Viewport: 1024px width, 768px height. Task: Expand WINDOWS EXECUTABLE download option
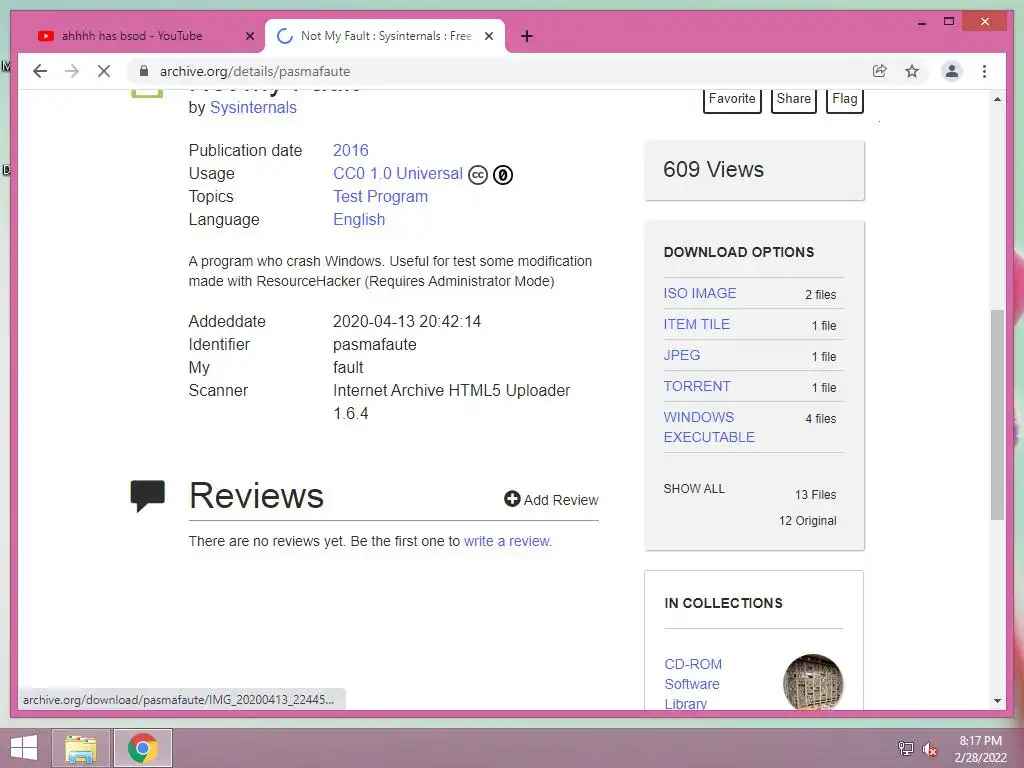tap(709, 427)
